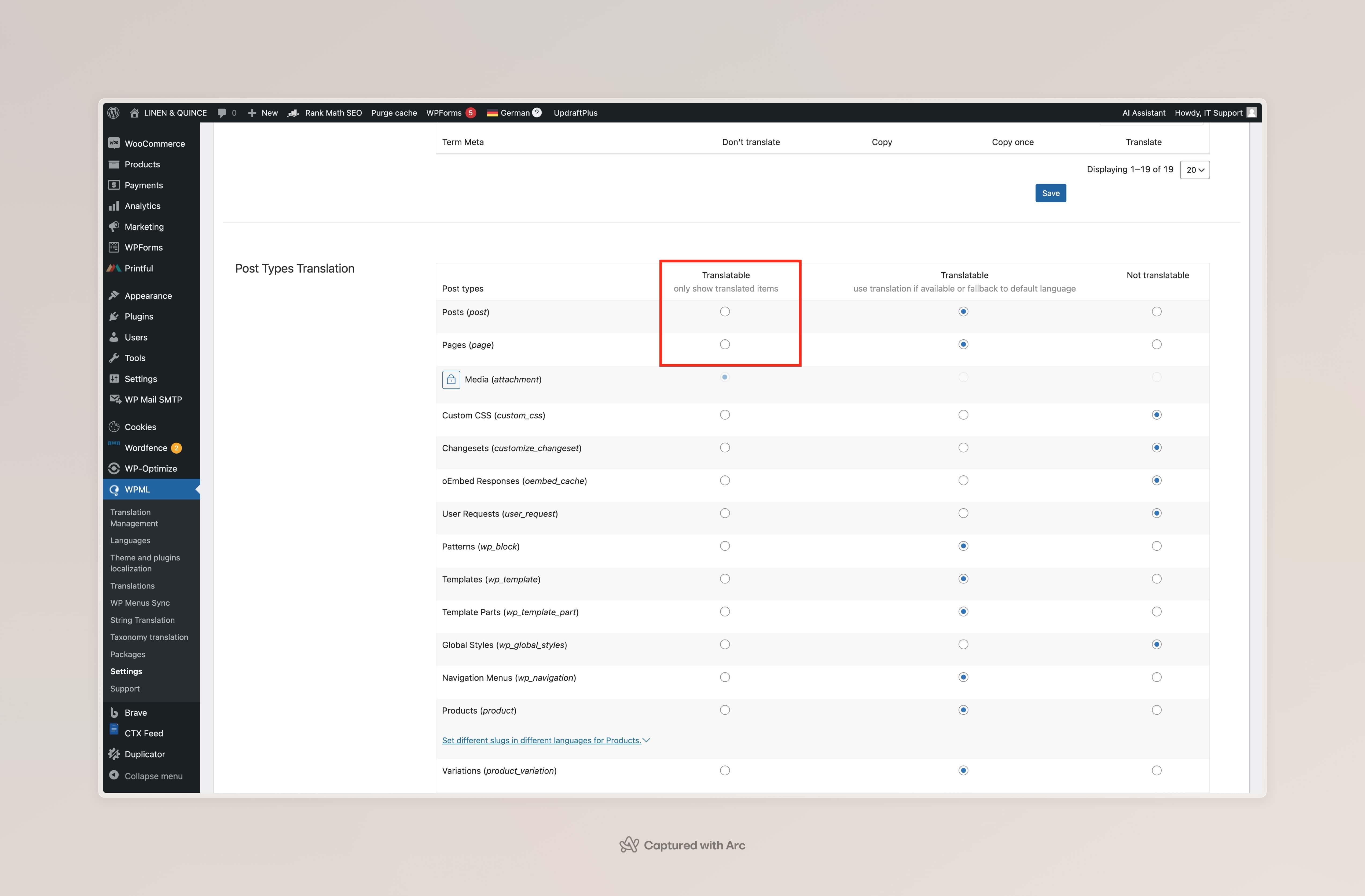Click the WPForms sidebar icon
This screenshot has height=896, width=1365.
coord(114,247)
